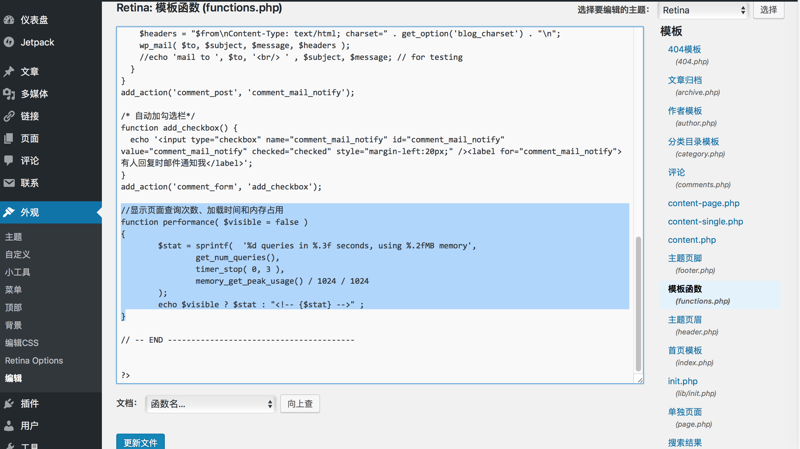Screen dimensions: 800x449
Task: Click the plug icon beside 插件
Action: coord(9,404)
